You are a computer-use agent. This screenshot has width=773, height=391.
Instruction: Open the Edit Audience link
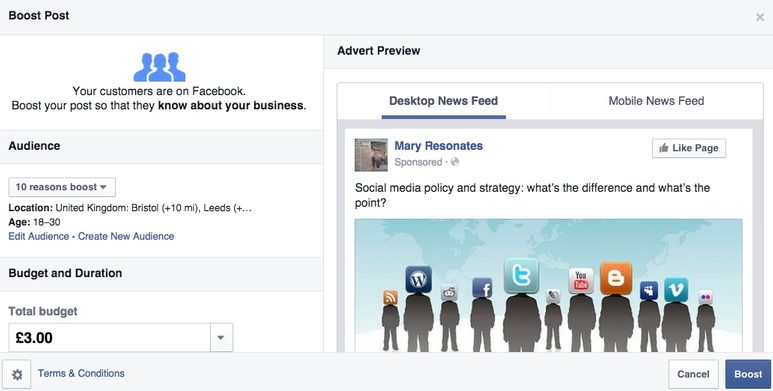click(38, 236)
